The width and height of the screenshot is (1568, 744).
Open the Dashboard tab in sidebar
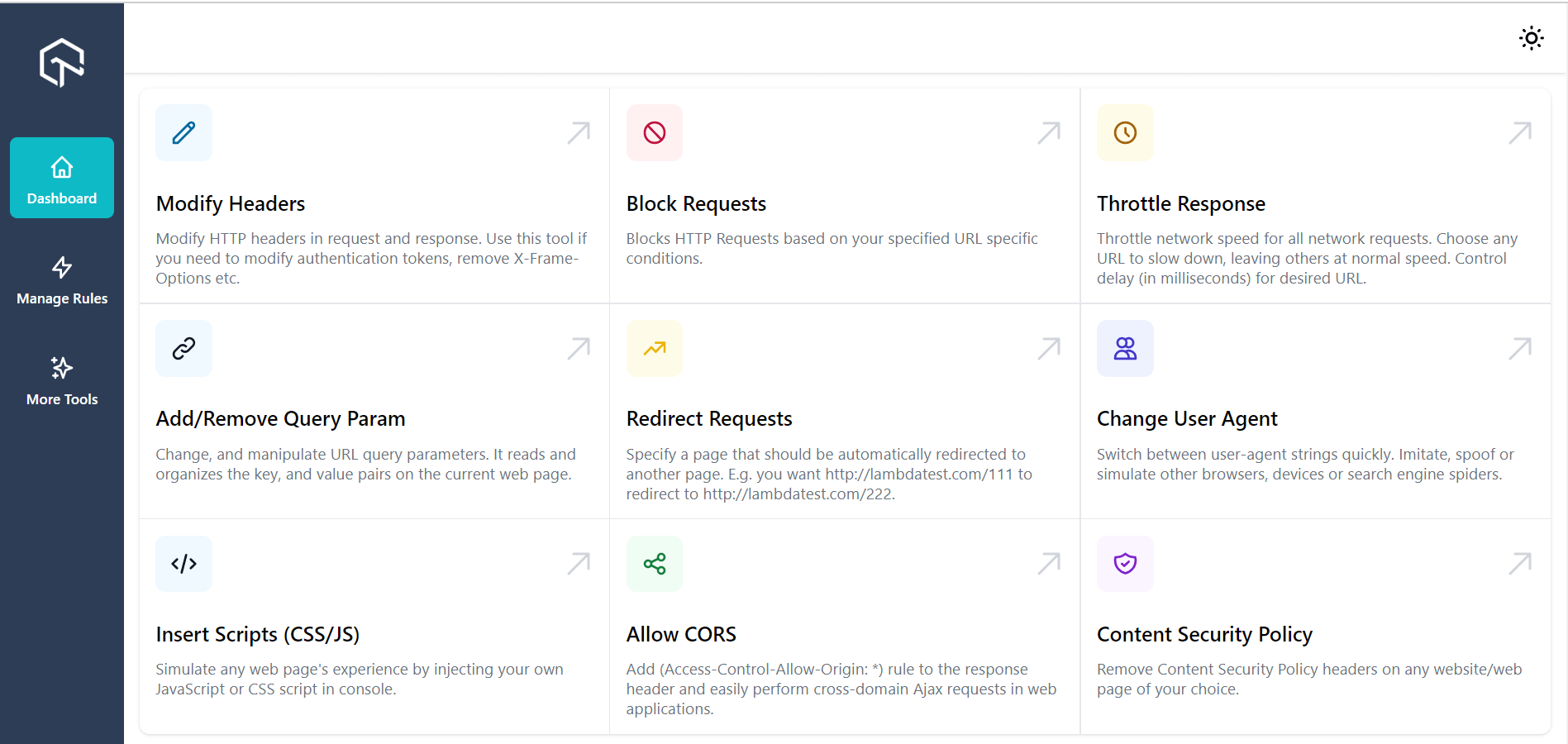(62, 179)
